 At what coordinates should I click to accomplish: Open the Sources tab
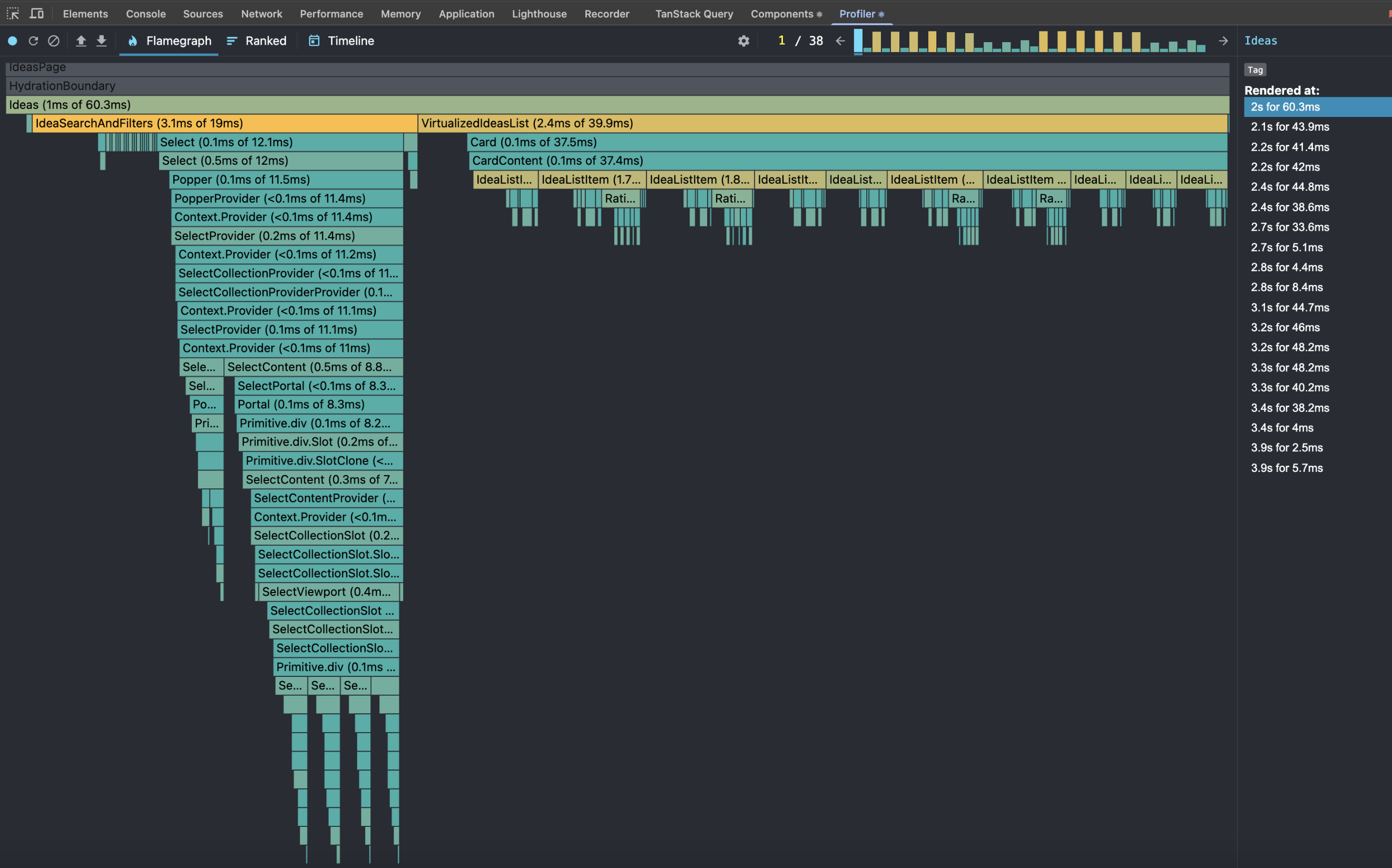point(203,14)
